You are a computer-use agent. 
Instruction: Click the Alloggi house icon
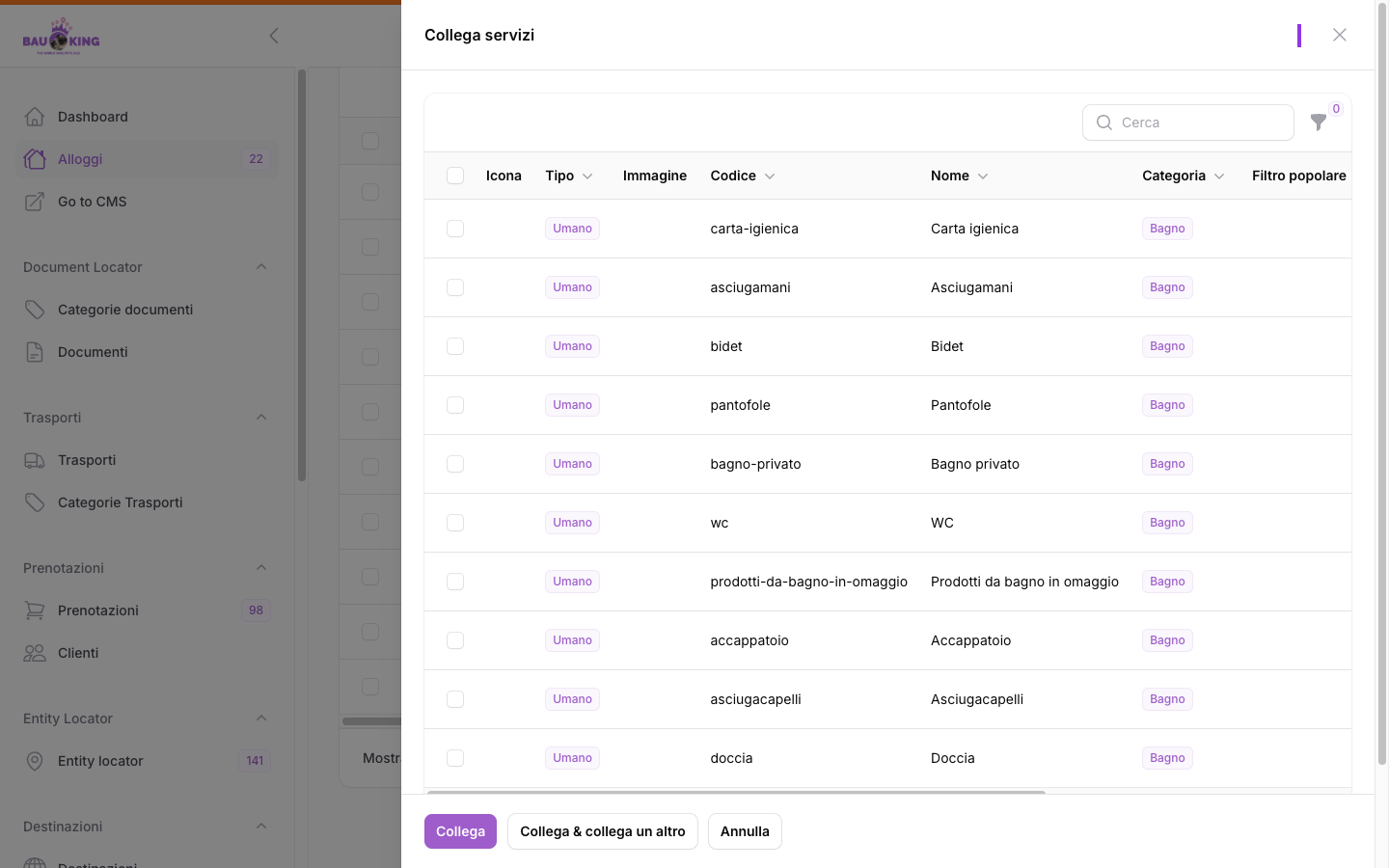[35, 159]
